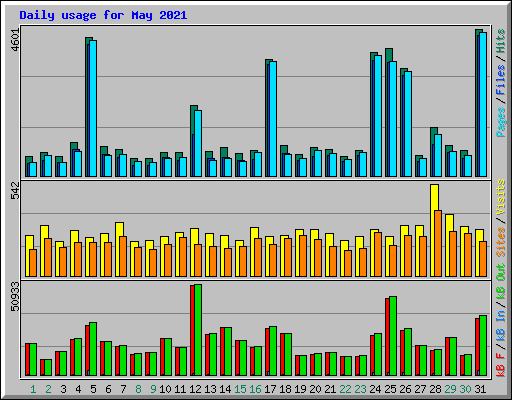Click day 17 on the x-axis

(270, 389)
